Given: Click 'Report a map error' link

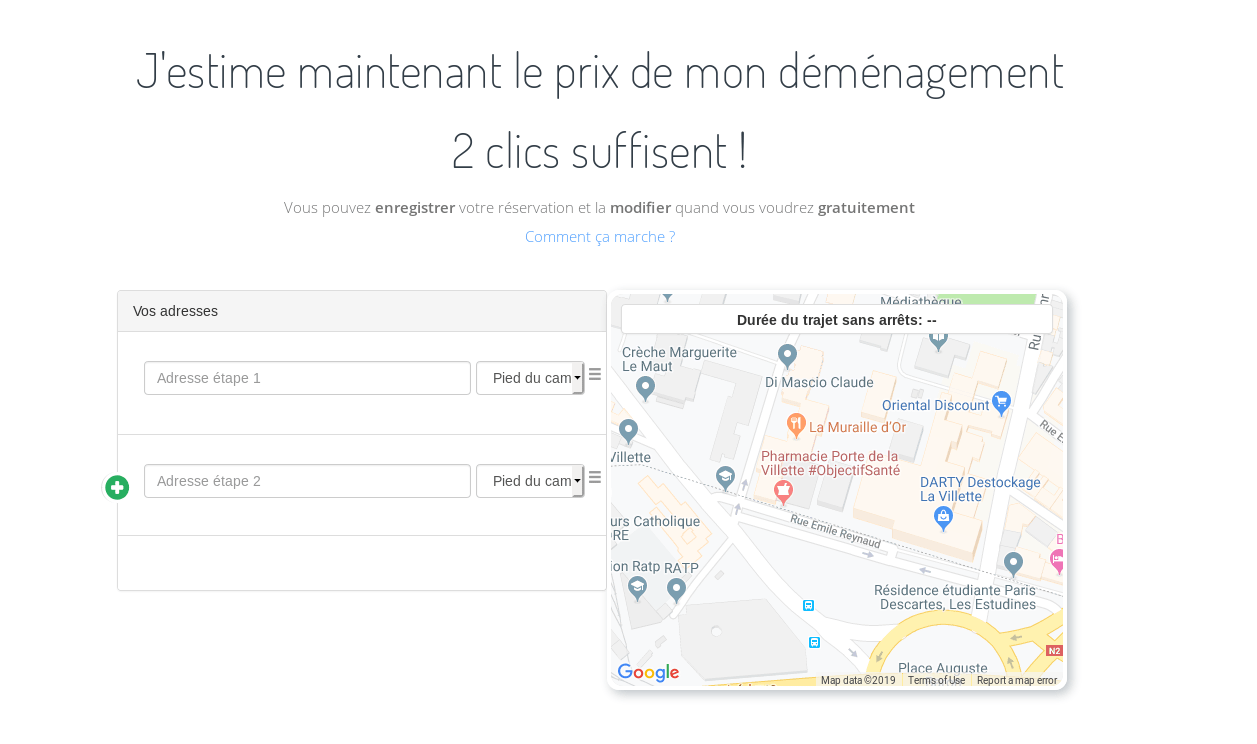Looking at the screenshot, I should [1016, 681].
